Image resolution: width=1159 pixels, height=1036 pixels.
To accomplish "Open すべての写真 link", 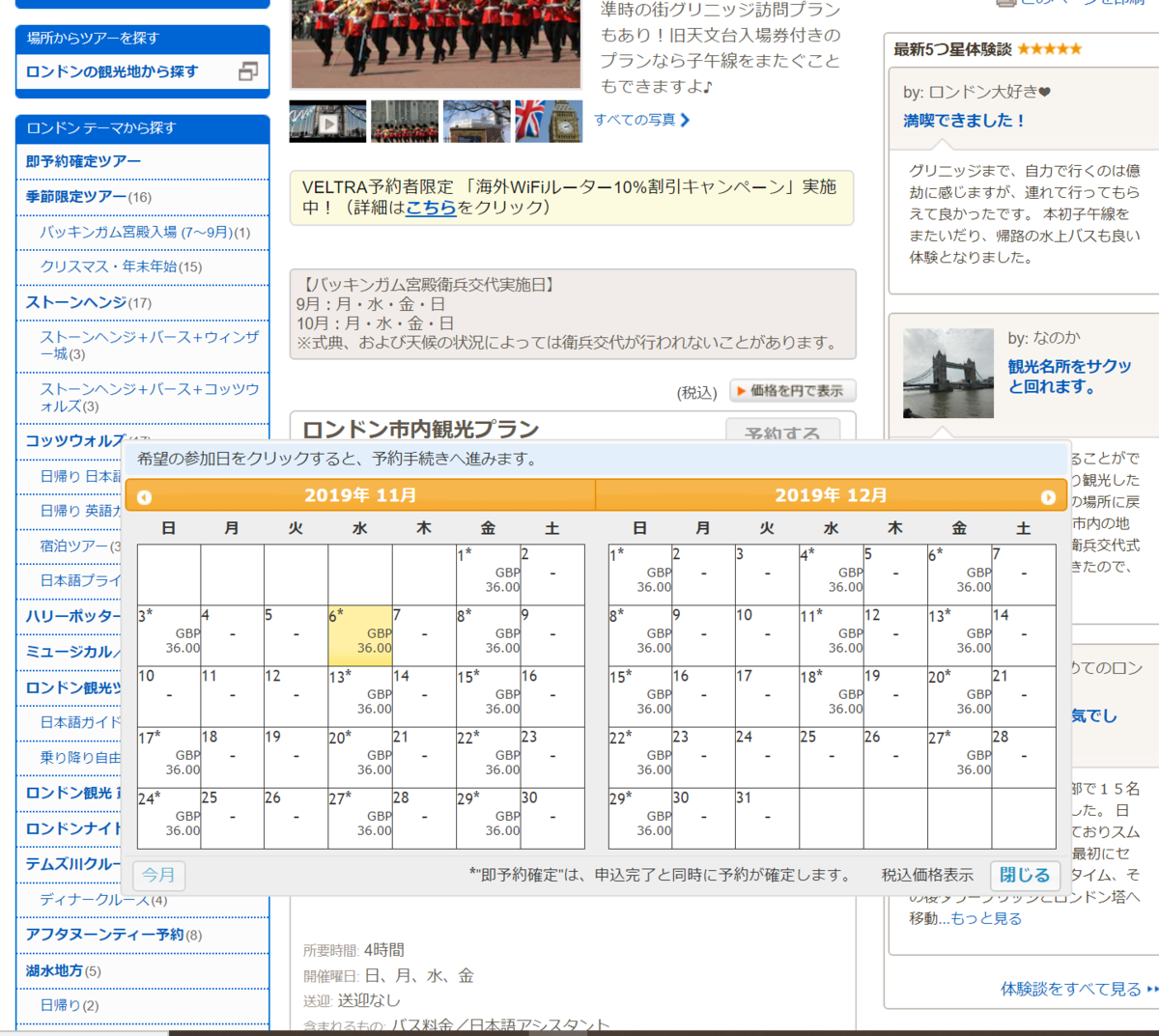I will (635, 120).
